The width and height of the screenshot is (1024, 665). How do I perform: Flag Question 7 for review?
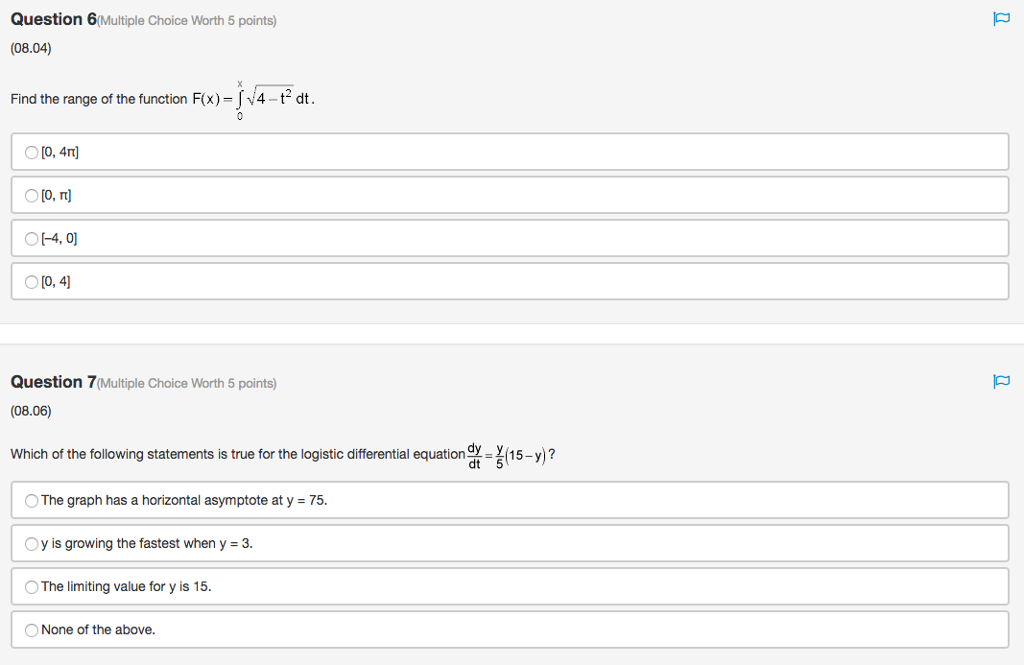tap(1001, 382)
